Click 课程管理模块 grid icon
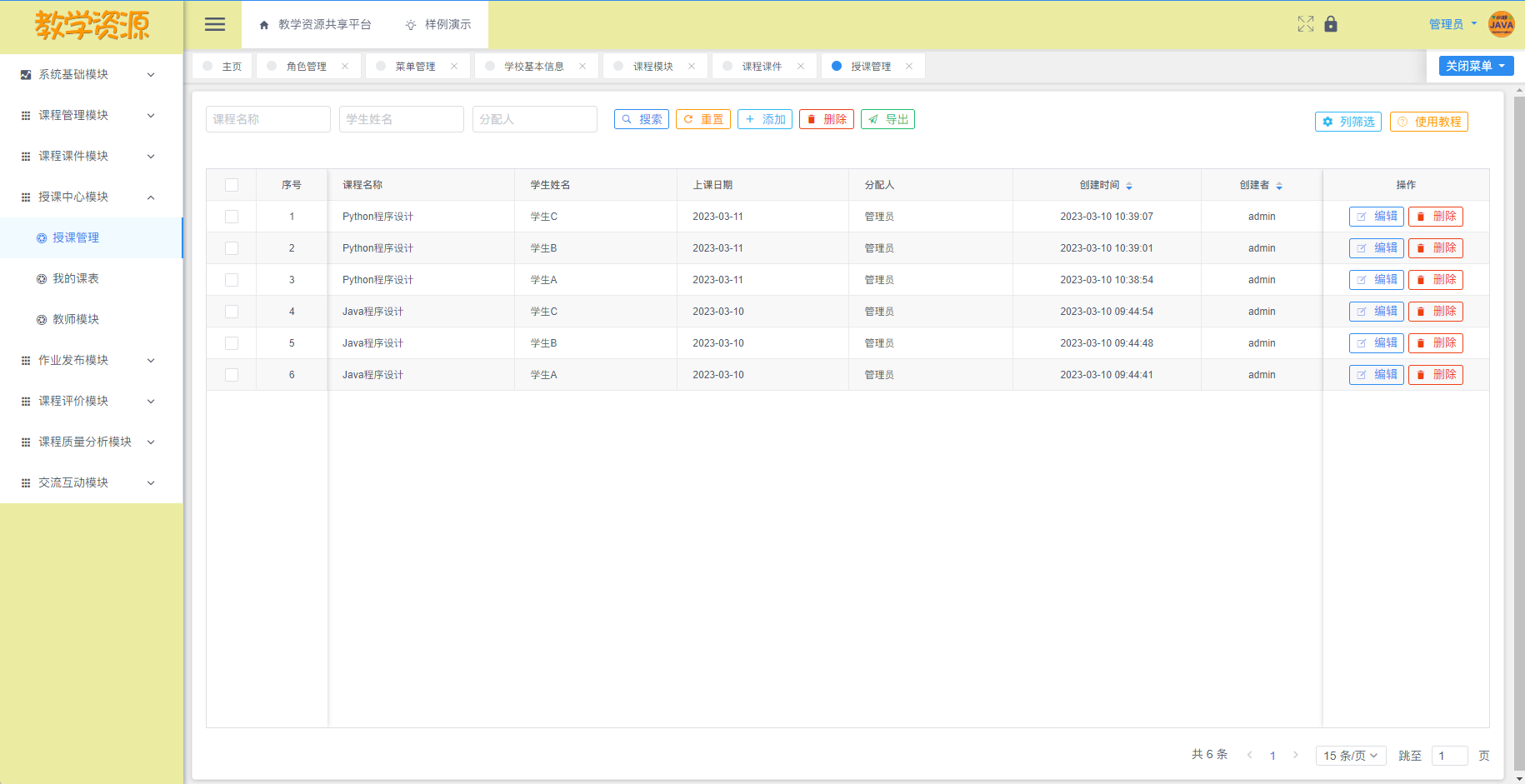This screenshot has height=784, width=1525. [x=26, y=116]
